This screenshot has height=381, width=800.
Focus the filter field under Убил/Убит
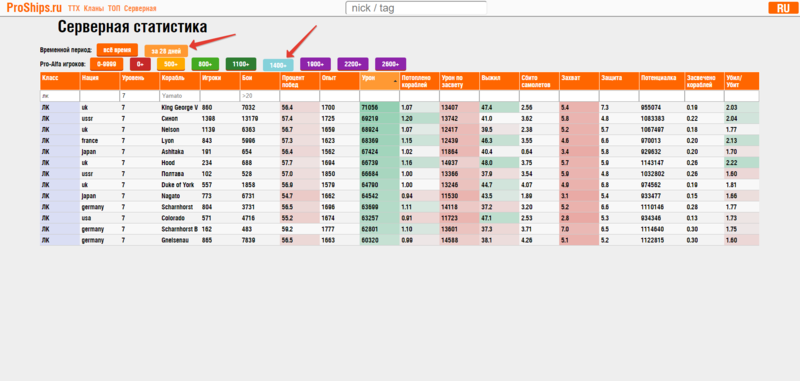tap(742, 96)
